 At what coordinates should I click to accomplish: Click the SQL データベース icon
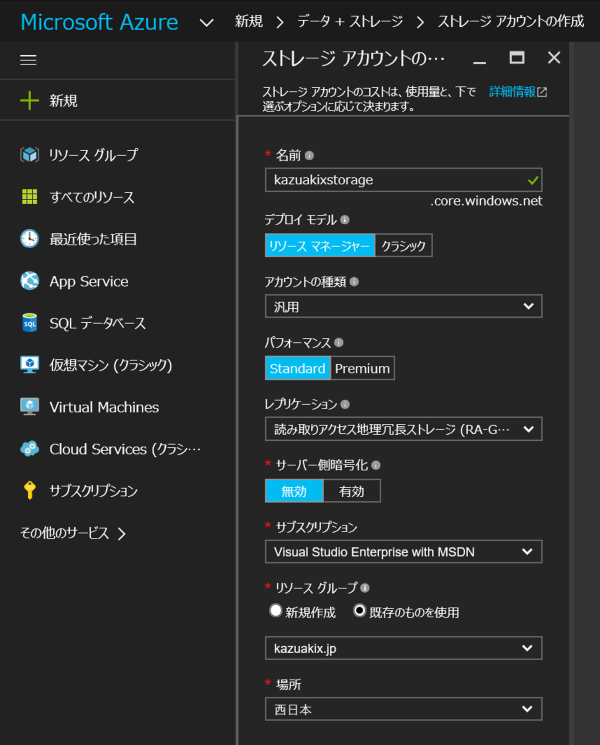pyautogui.click(x=29, y=323)
